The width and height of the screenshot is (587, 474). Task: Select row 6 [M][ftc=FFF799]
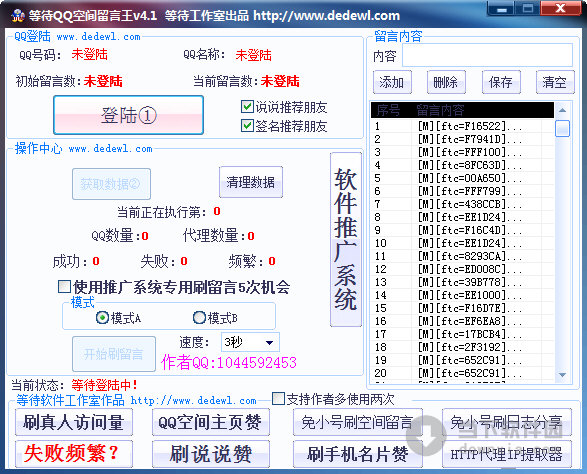[x=462, y=191]
